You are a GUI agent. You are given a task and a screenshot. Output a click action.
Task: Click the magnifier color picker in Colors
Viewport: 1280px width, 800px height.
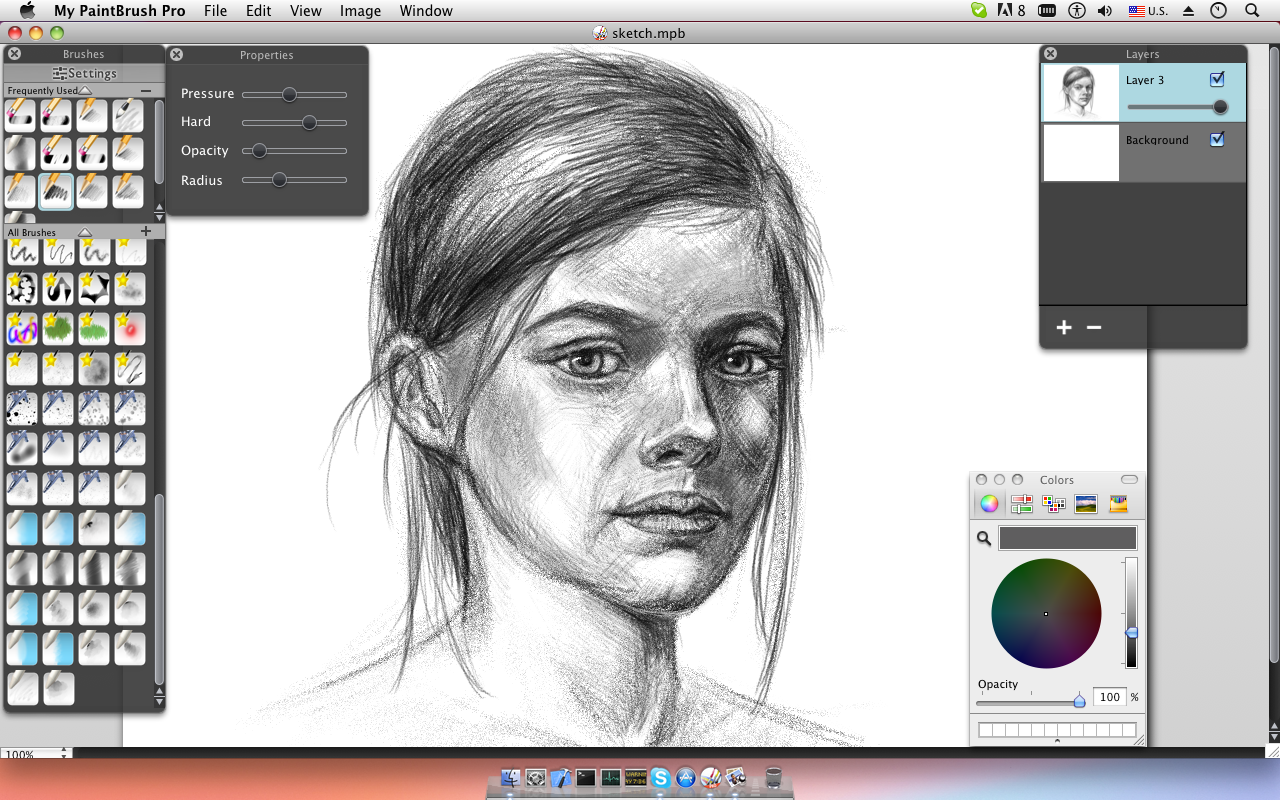(984, 539)
